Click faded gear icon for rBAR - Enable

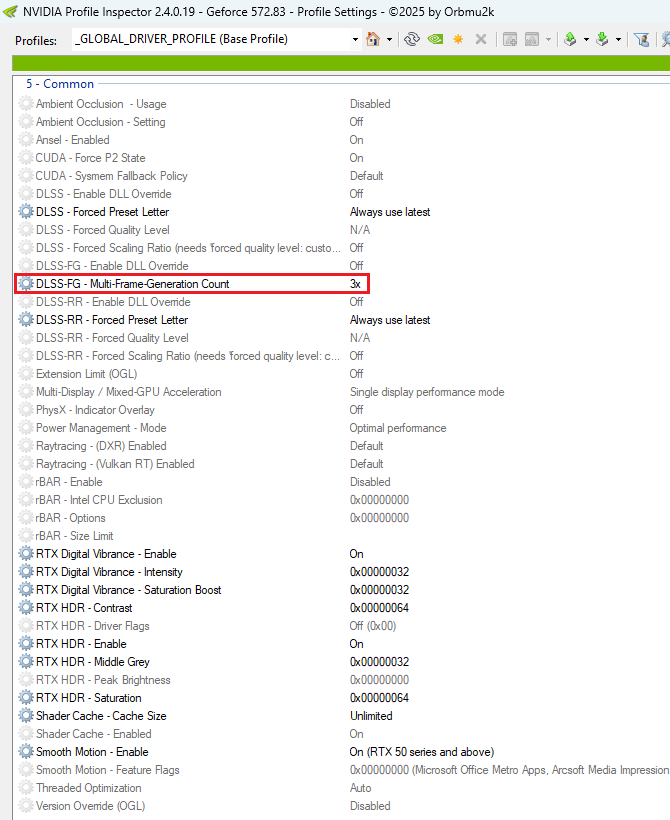26,482
